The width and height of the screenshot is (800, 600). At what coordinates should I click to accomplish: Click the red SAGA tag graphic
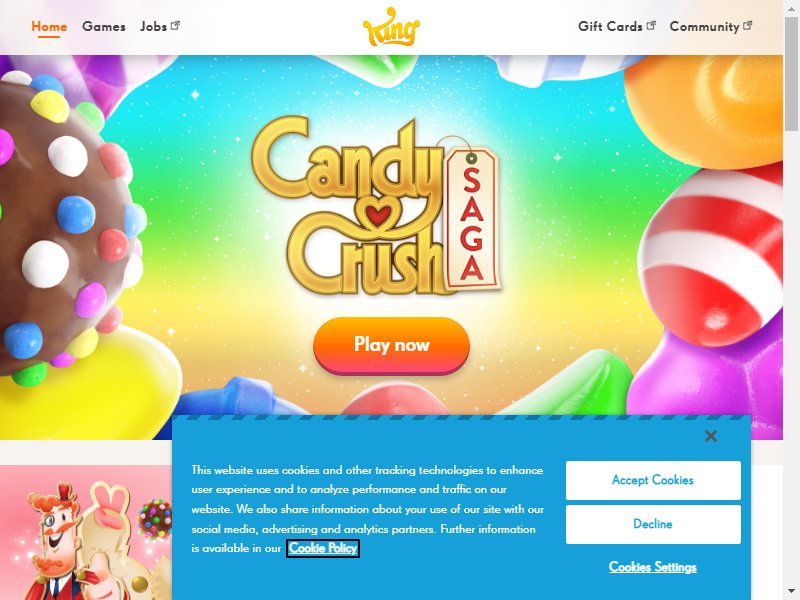472,219
